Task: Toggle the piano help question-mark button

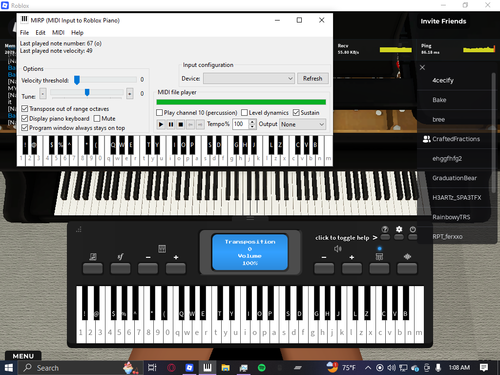Action: coord(385,237)
